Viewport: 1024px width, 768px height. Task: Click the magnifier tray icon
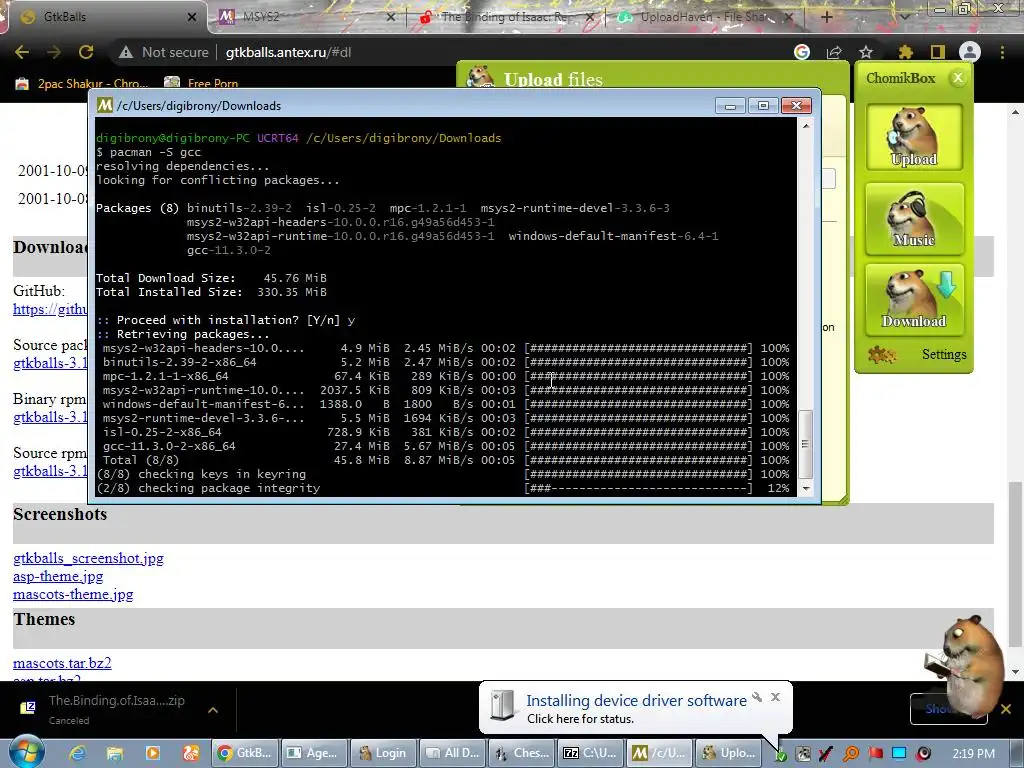tap(851, 754)
